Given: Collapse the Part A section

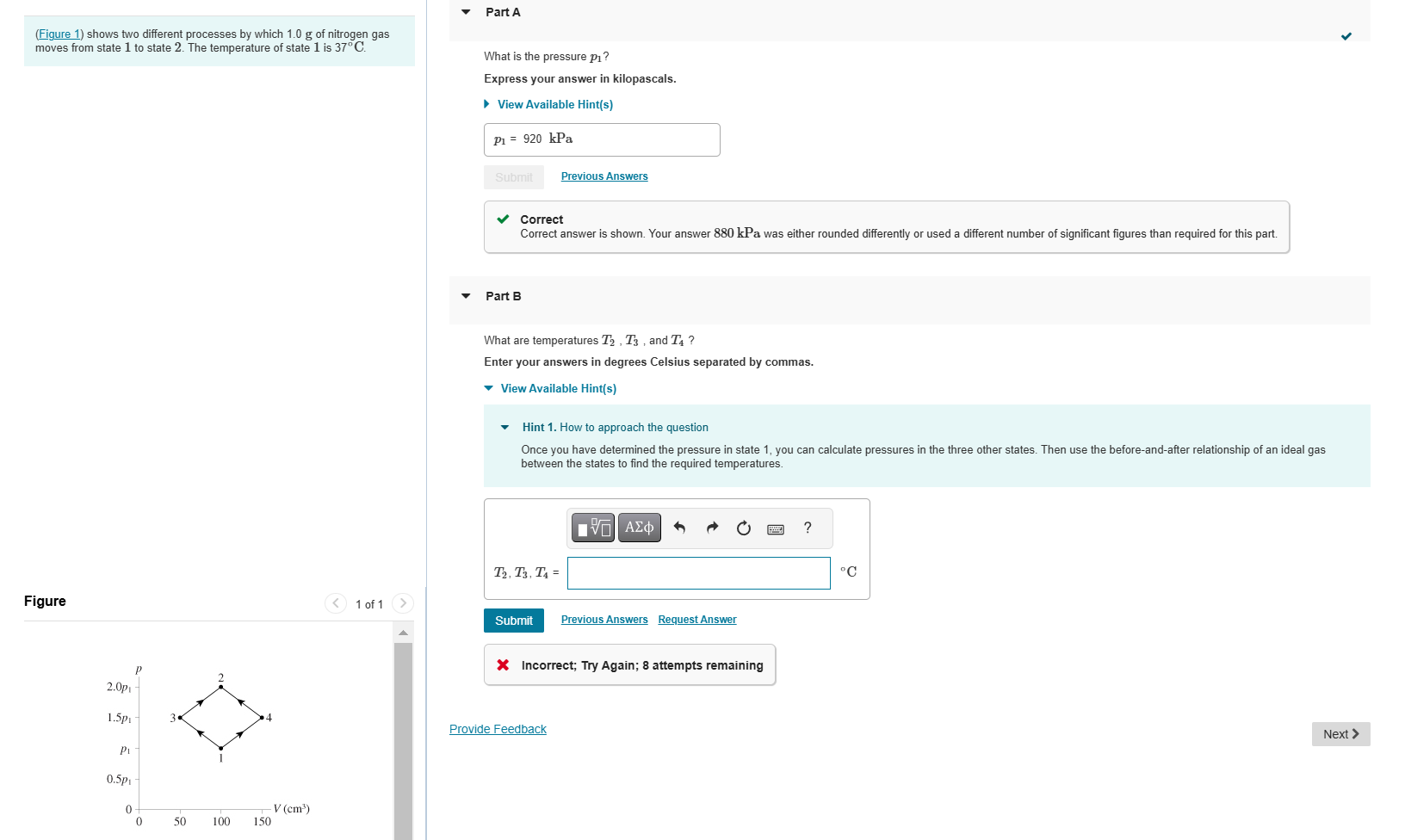Looking at the screenshot, I should pos(466,11).
